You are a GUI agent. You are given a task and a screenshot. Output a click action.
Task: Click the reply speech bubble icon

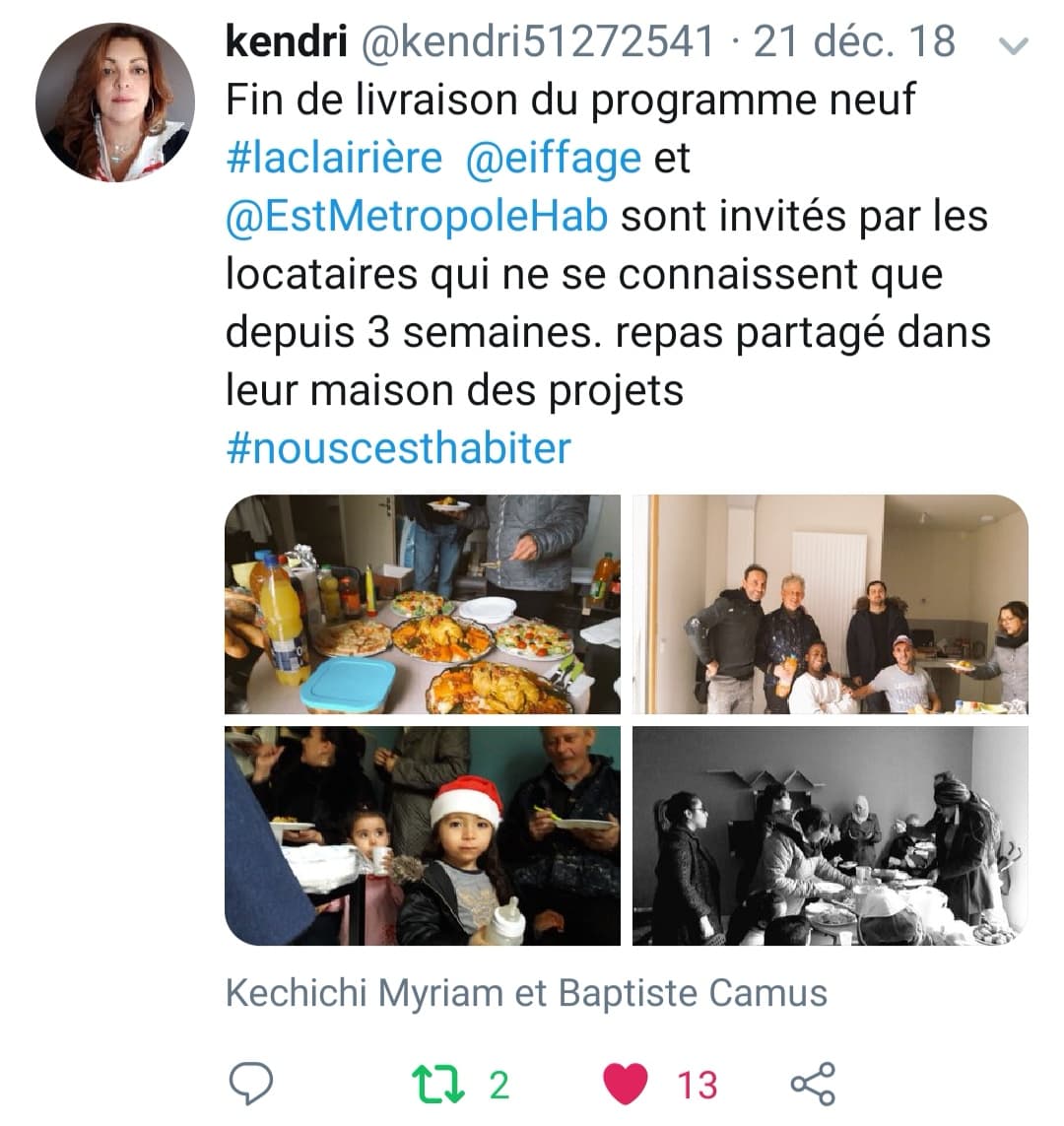[x=250, y=1083]
